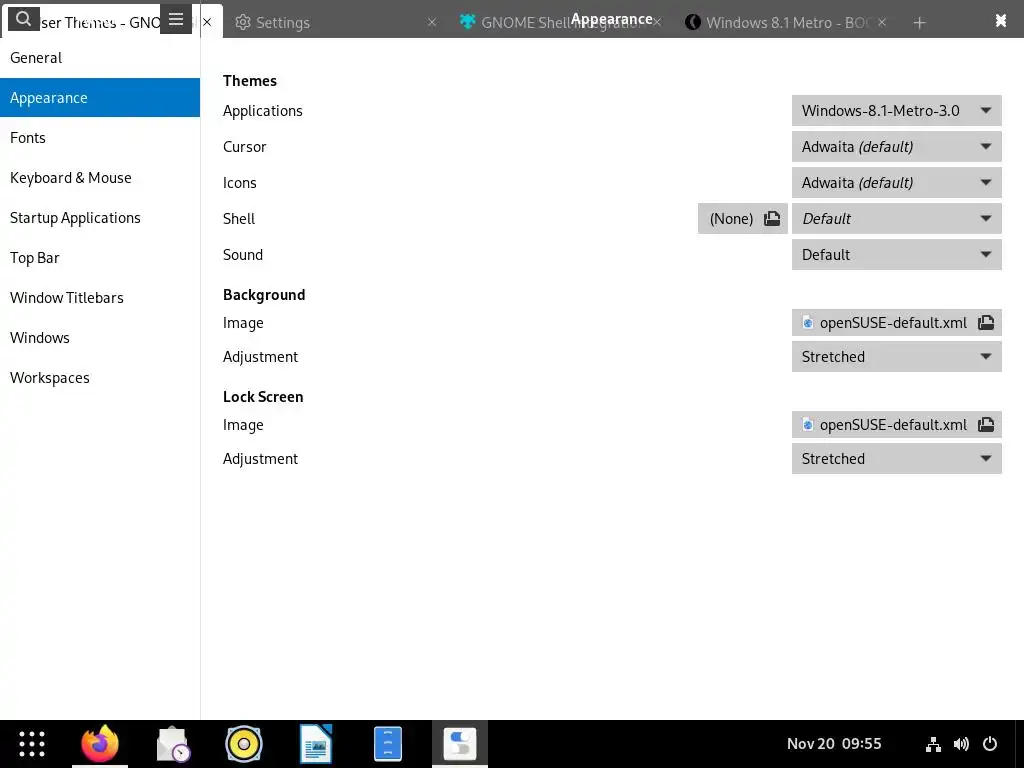Open the clock Nov 20 09:55
Image resolution: width=1024 pixels, height=768 pixels.
(834, 744)
